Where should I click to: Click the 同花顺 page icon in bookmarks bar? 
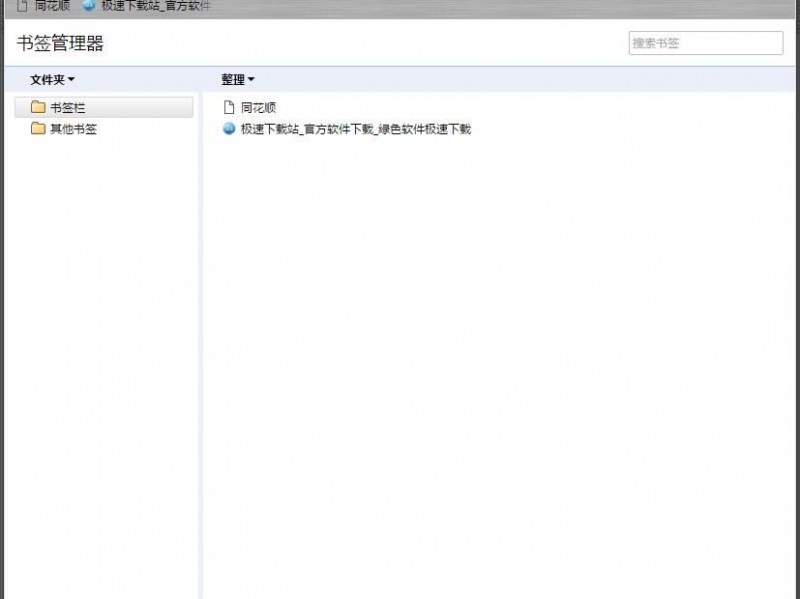point(22,5)
